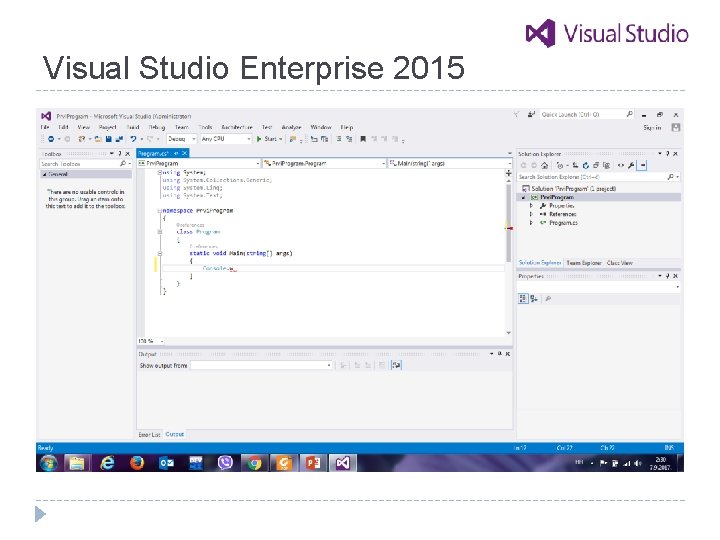Collapse the Main method code block
720x540 pixels.
click(160, 253)
